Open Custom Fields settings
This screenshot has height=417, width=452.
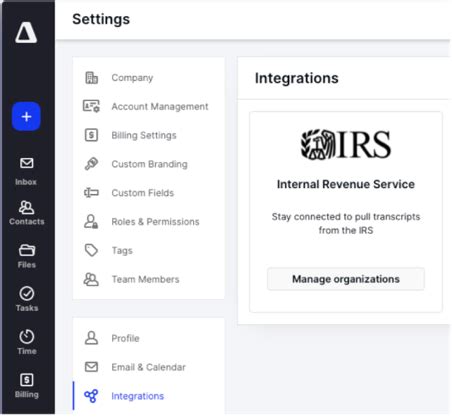[149, 193]
